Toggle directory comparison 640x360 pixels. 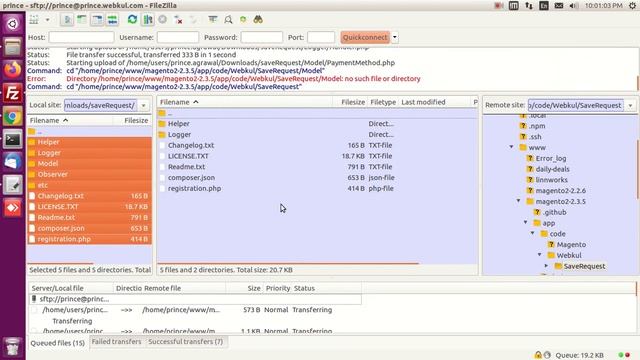228,20
